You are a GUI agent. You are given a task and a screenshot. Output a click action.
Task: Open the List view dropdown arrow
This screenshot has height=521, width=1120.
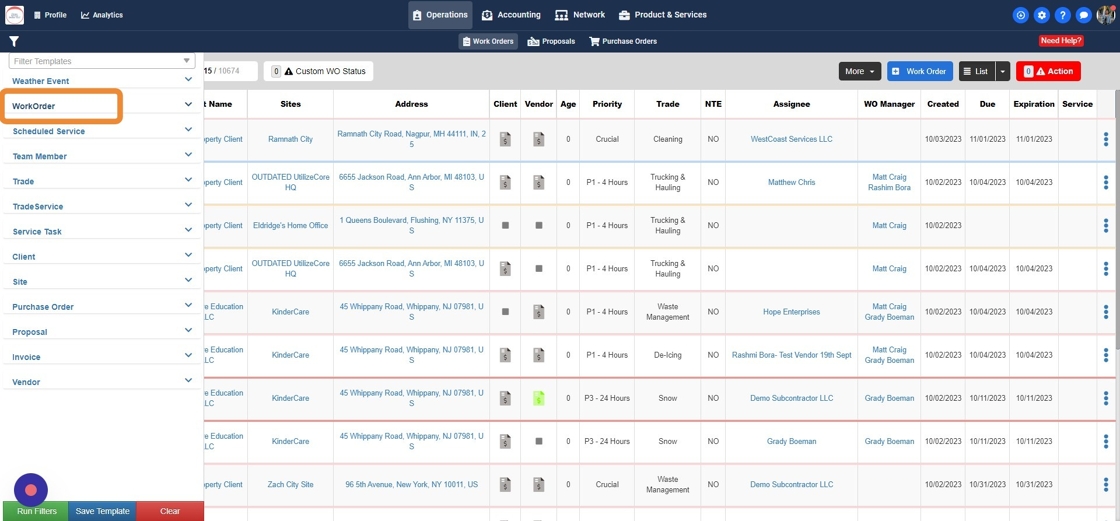click(1004, 71)
